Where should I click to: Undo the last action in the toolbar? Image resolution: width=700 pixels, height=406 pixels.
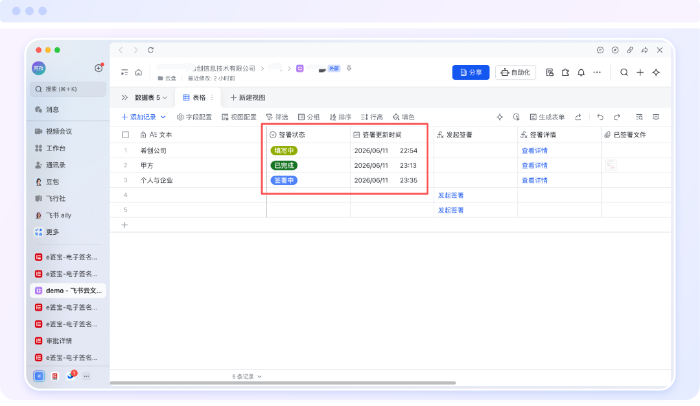(600, 117)
